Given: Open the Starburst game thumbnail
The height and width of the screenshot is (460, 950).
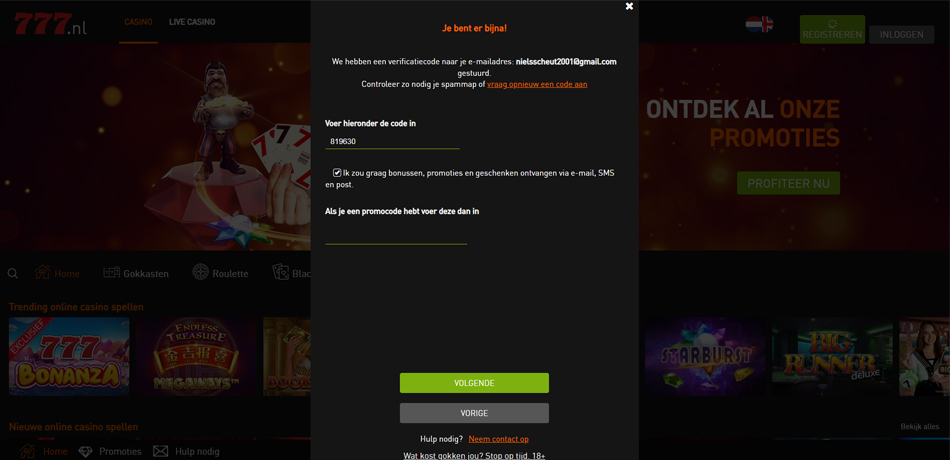Looking at the screenshot, I should (705, 356).
